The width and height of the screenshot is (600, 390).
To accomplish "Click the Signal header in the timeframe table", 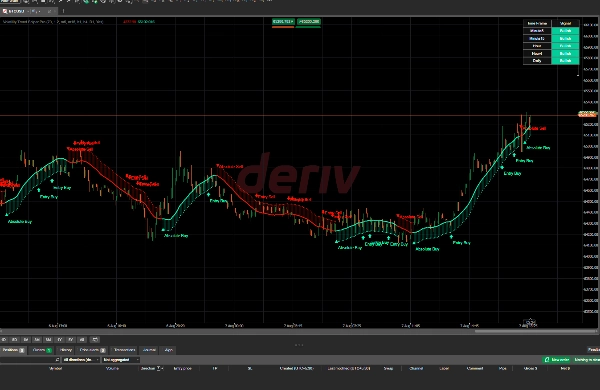I will [566, 23].
